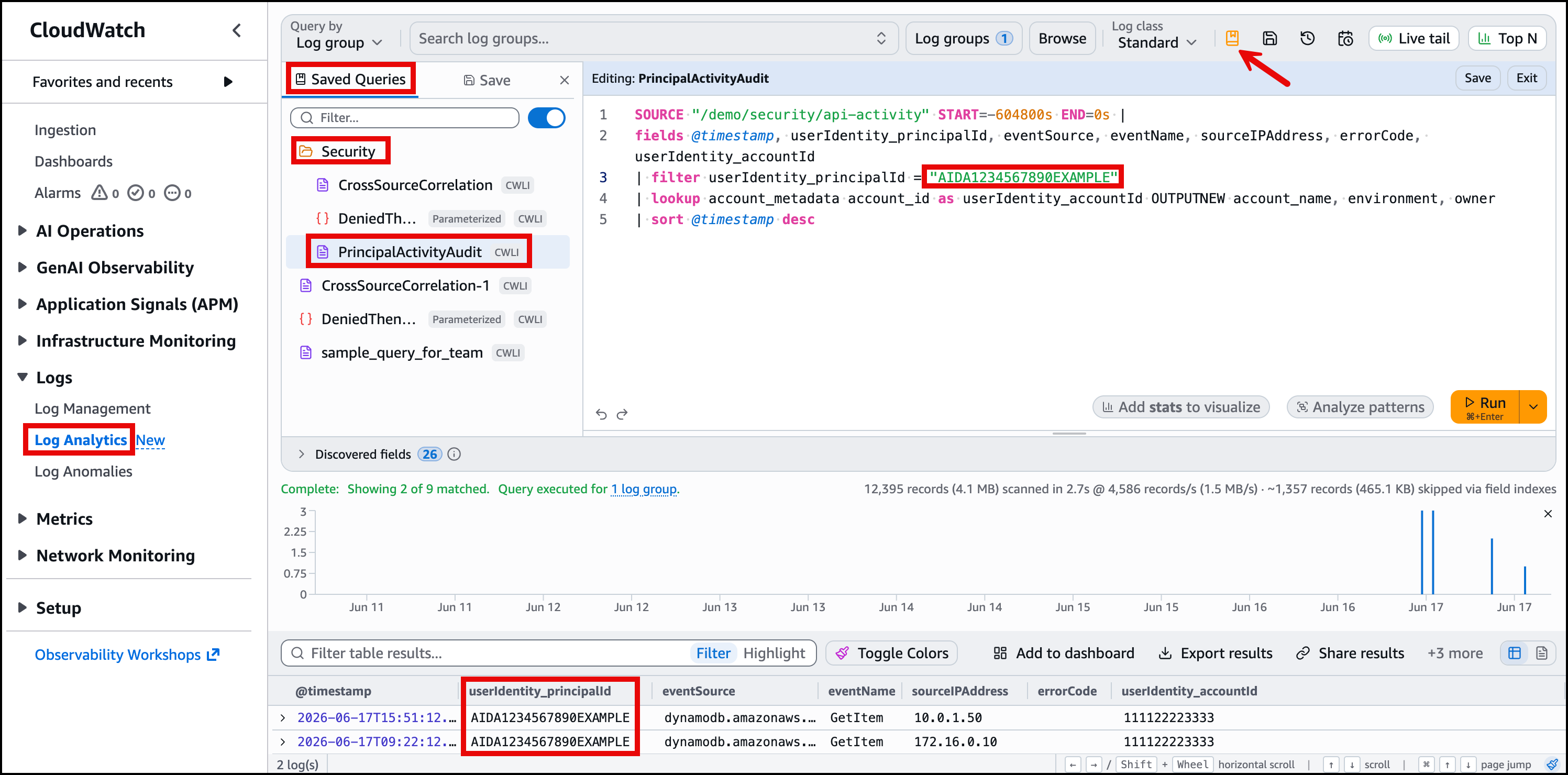Open the +3 more options
The width and height of the screenshot is (1568, 775).
coord(1455,653)
